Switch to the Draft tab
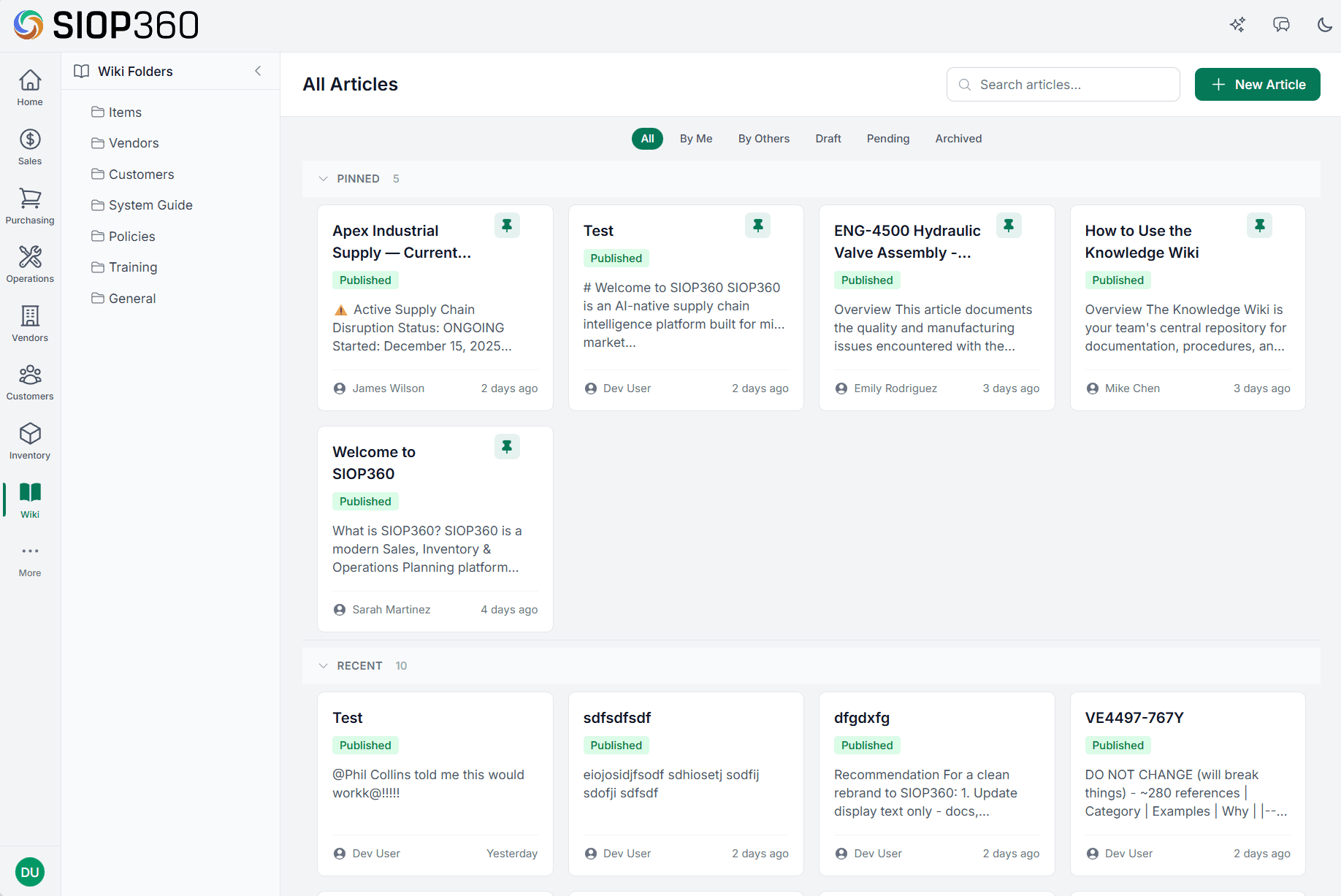 tap(828, 138)
